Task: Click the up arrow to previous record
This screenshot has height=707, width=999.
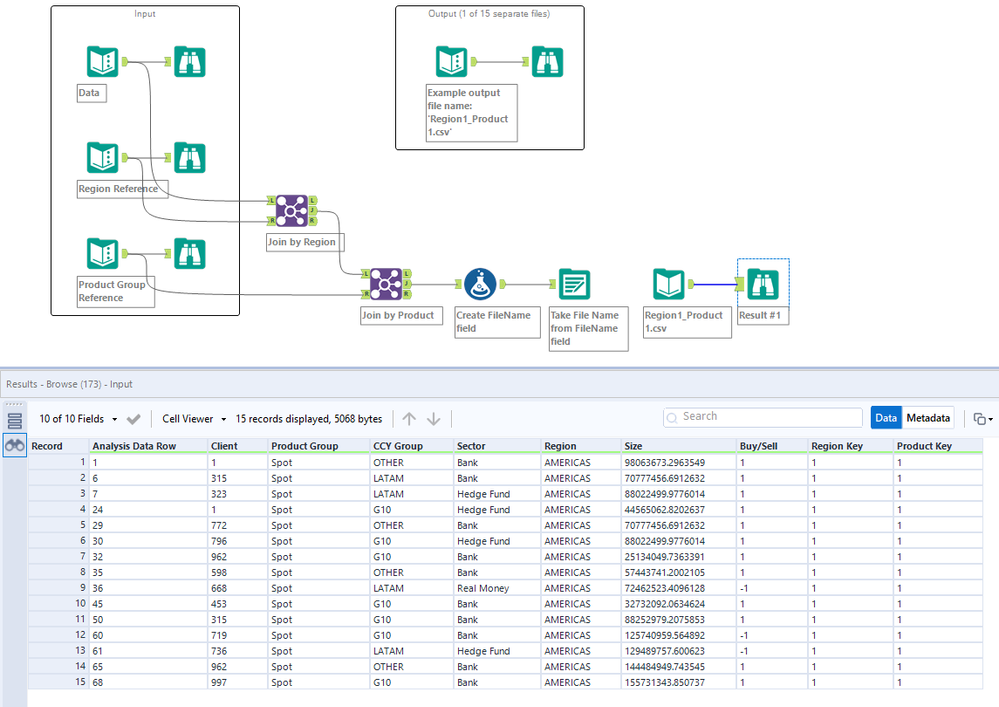Action: [x=408, y=419]
